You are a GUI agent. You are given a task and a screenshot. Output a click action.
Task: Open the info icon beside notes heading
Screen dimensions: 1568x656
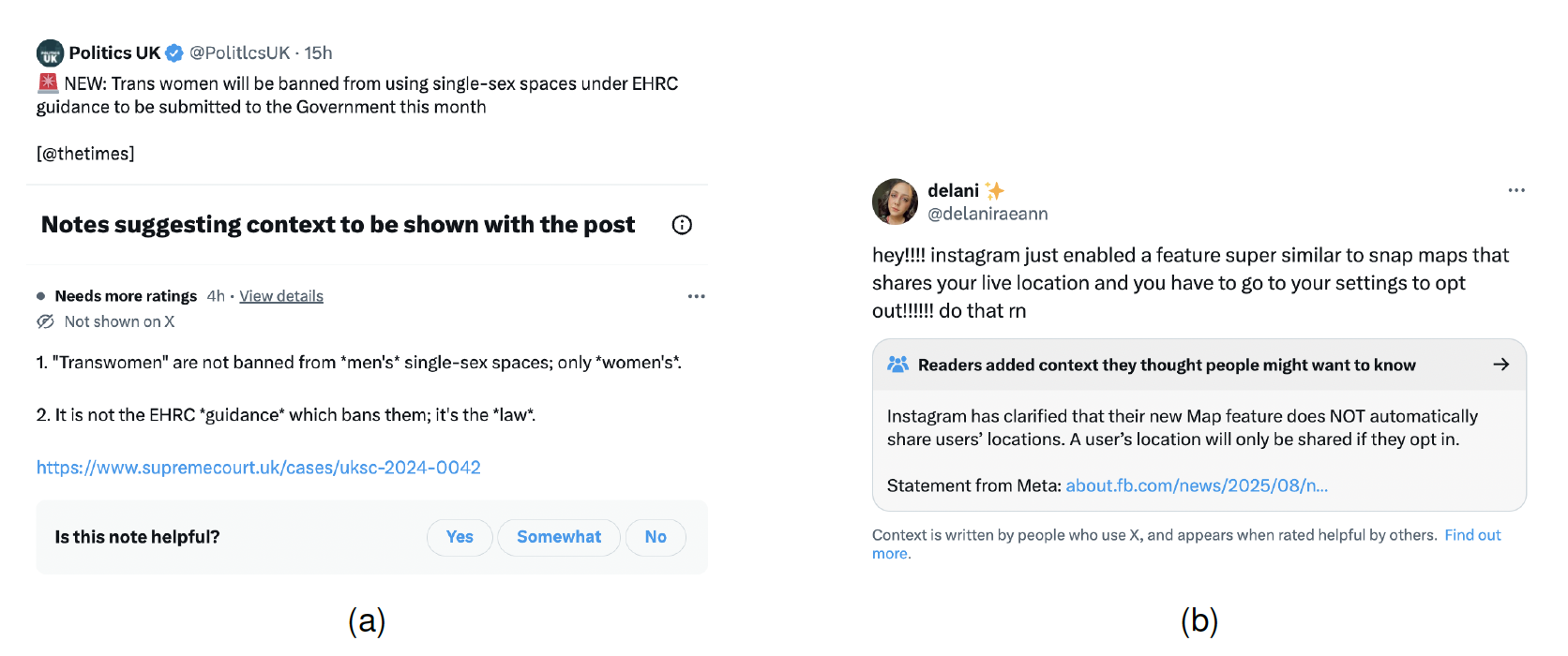click(x=682, y=225)
